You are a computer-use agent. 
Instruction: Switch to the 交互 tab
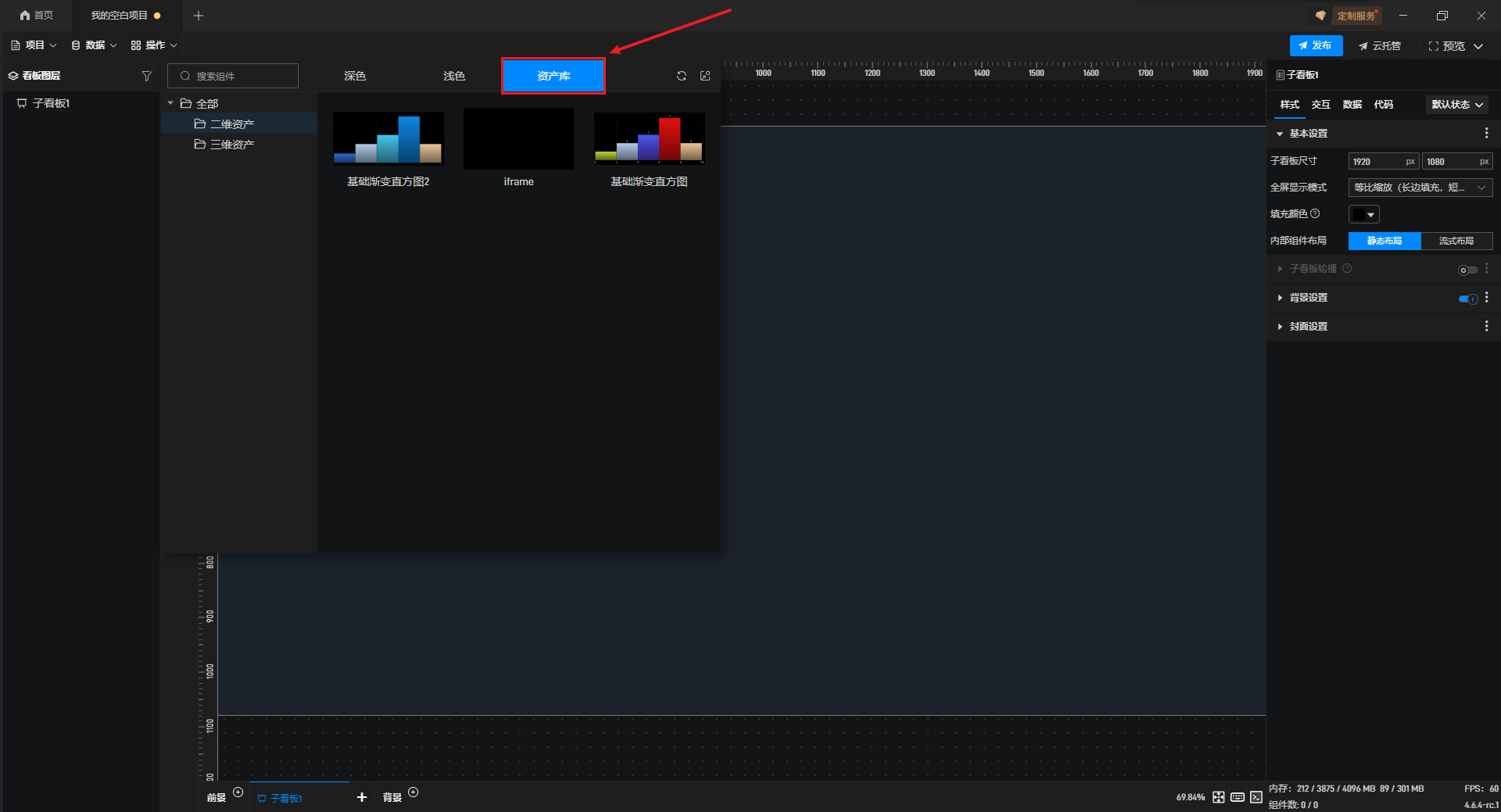pyautogui.click(x=1320, y=105)
